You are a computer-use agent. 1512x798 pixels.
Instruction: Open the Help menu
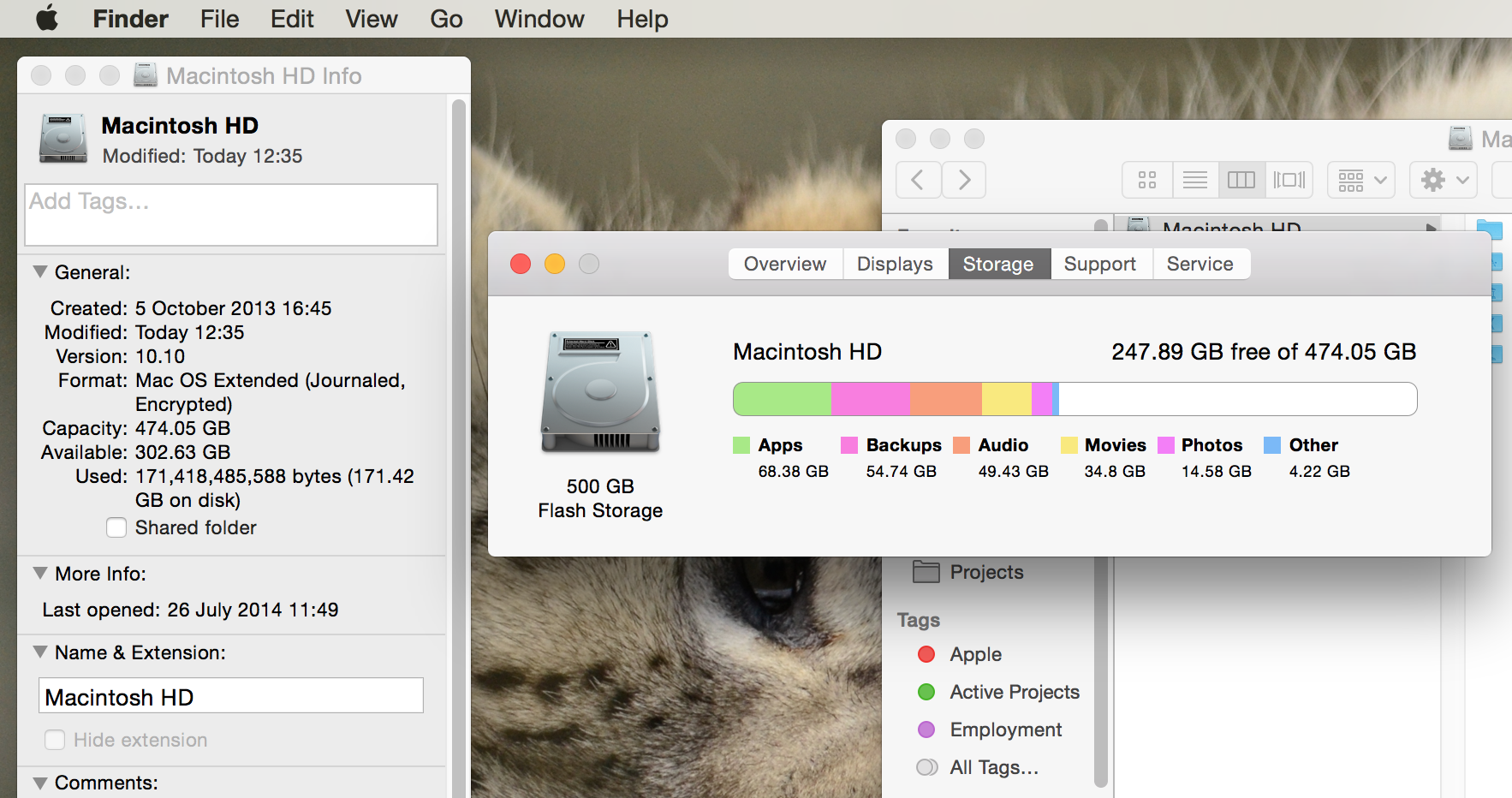coord(642,19)
